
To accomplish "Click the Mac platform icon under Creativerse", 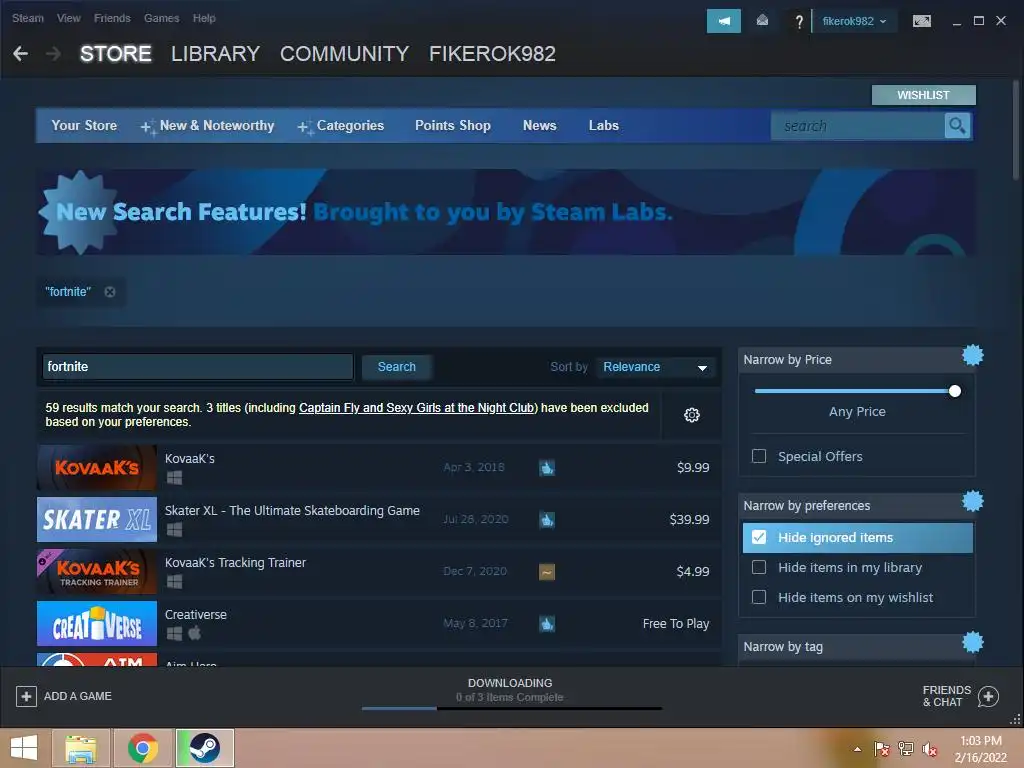I will pyautogui.click(x=195, y=633).
